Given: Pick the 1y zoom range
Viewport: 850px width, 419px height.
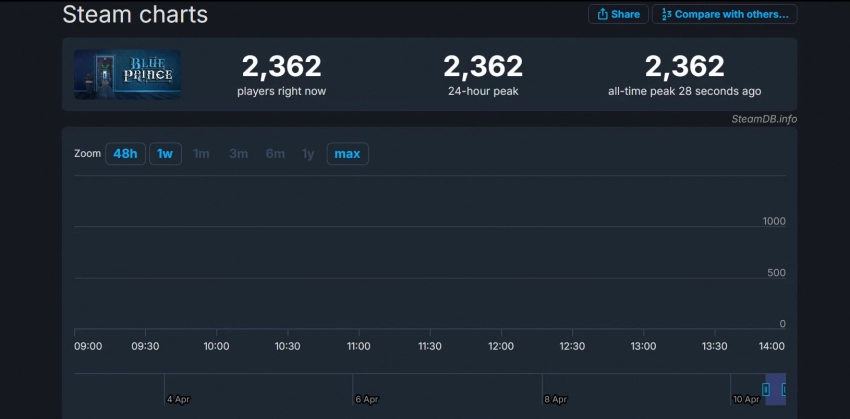Looking at the screenshot, I should point(308,154).
